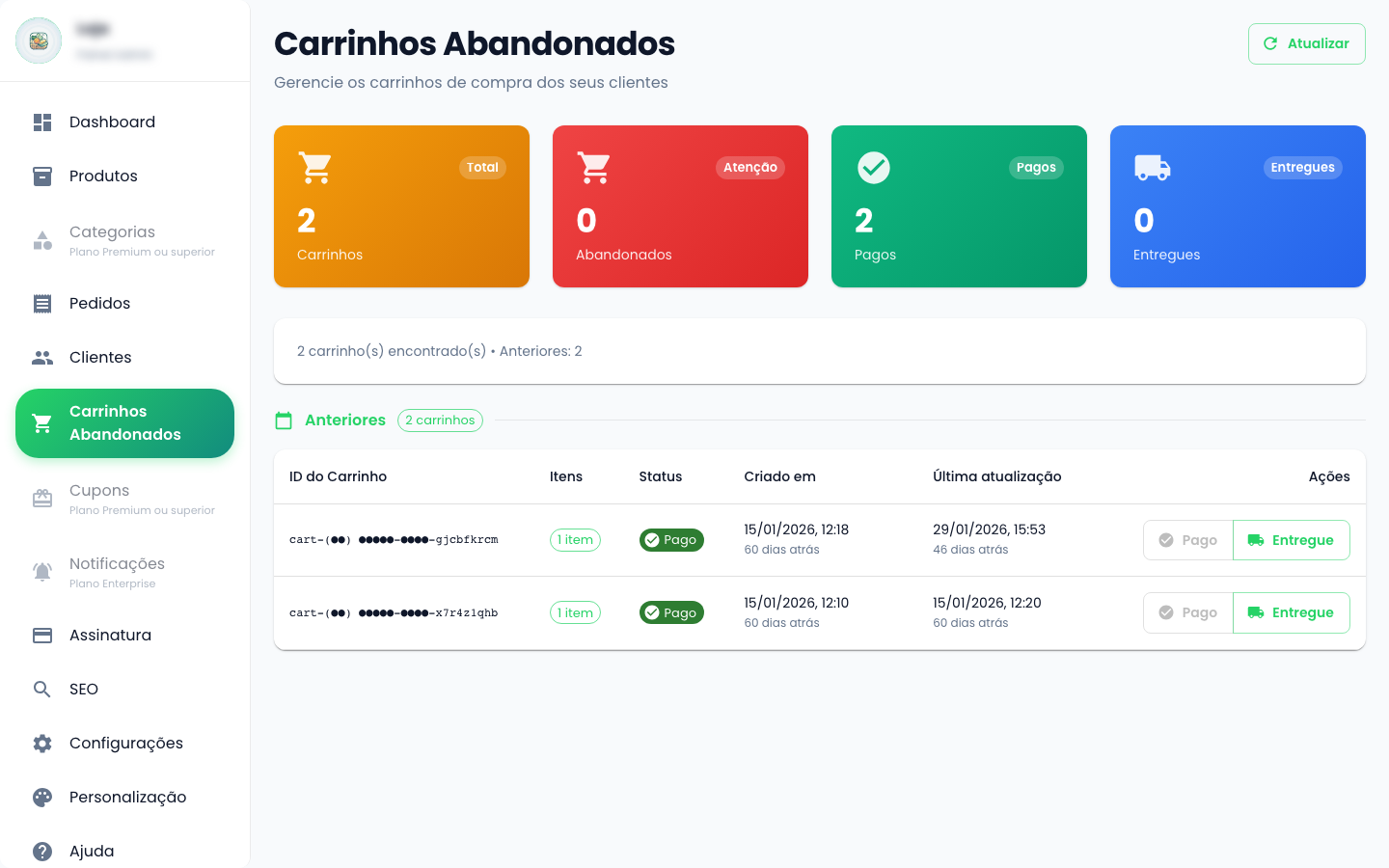The image size is (1389, 868).
Task: Select the Carrinhos Abandonados cart icon
Action: click(x=41, y=422)
